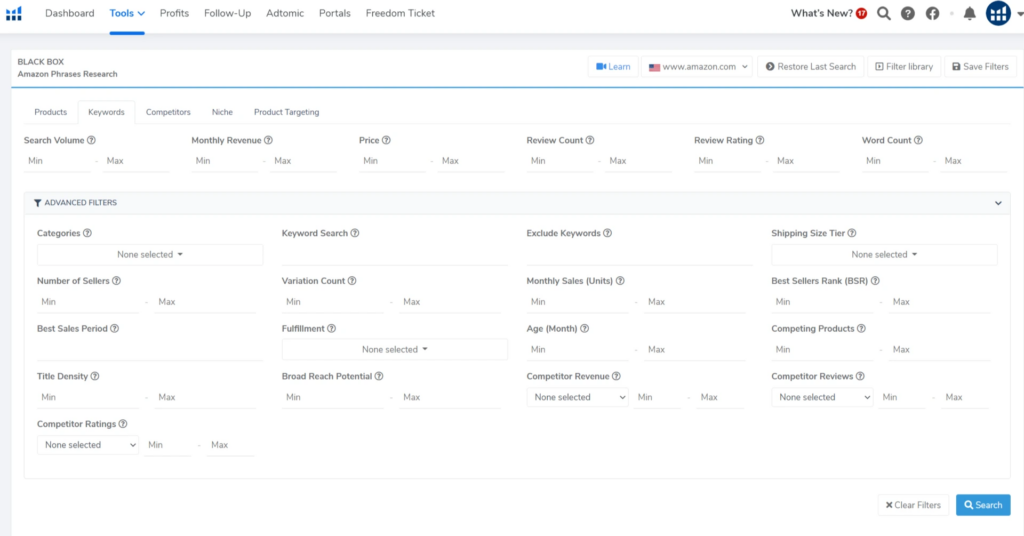Viewport: 1024px width, 536px height.
Task: Click the Keyword Search input field
Action: pos(394,255)
